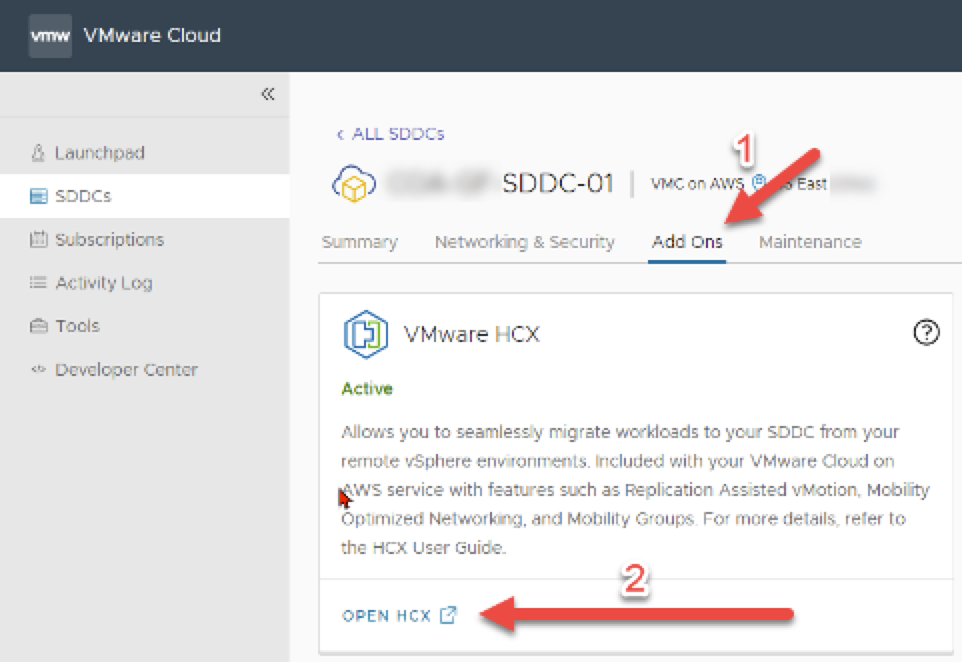Select SDDCs in the sidebar
The height and width of the screenshot is (662, 962).
(x=145, y=196)
